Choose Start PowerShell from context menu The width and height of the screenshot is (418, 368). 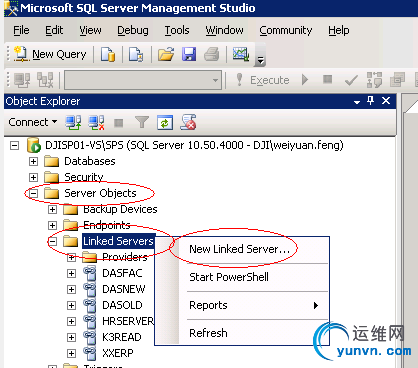pyautogui.click(x=229, y=277)
